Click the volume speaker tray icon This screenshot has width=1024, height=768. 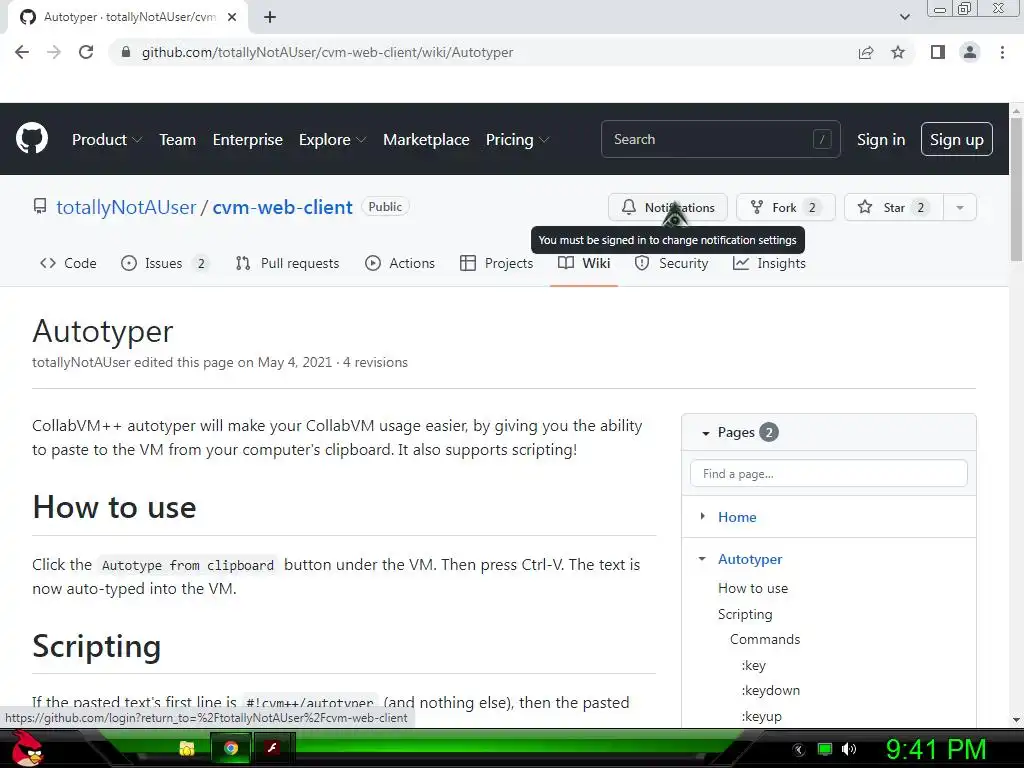(x=849, y=749)
